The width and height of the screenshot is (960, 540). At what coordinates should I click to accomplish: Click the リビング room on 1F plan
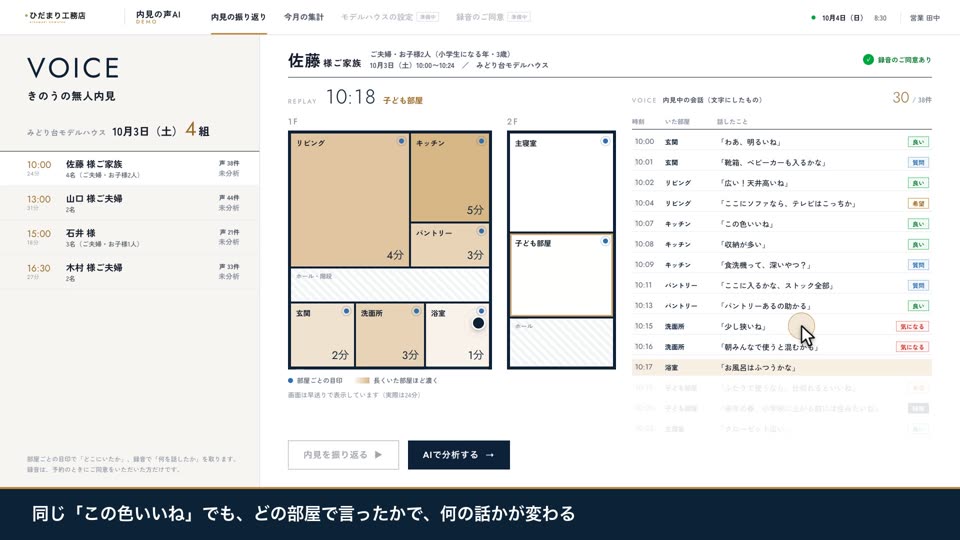(350, 200)
